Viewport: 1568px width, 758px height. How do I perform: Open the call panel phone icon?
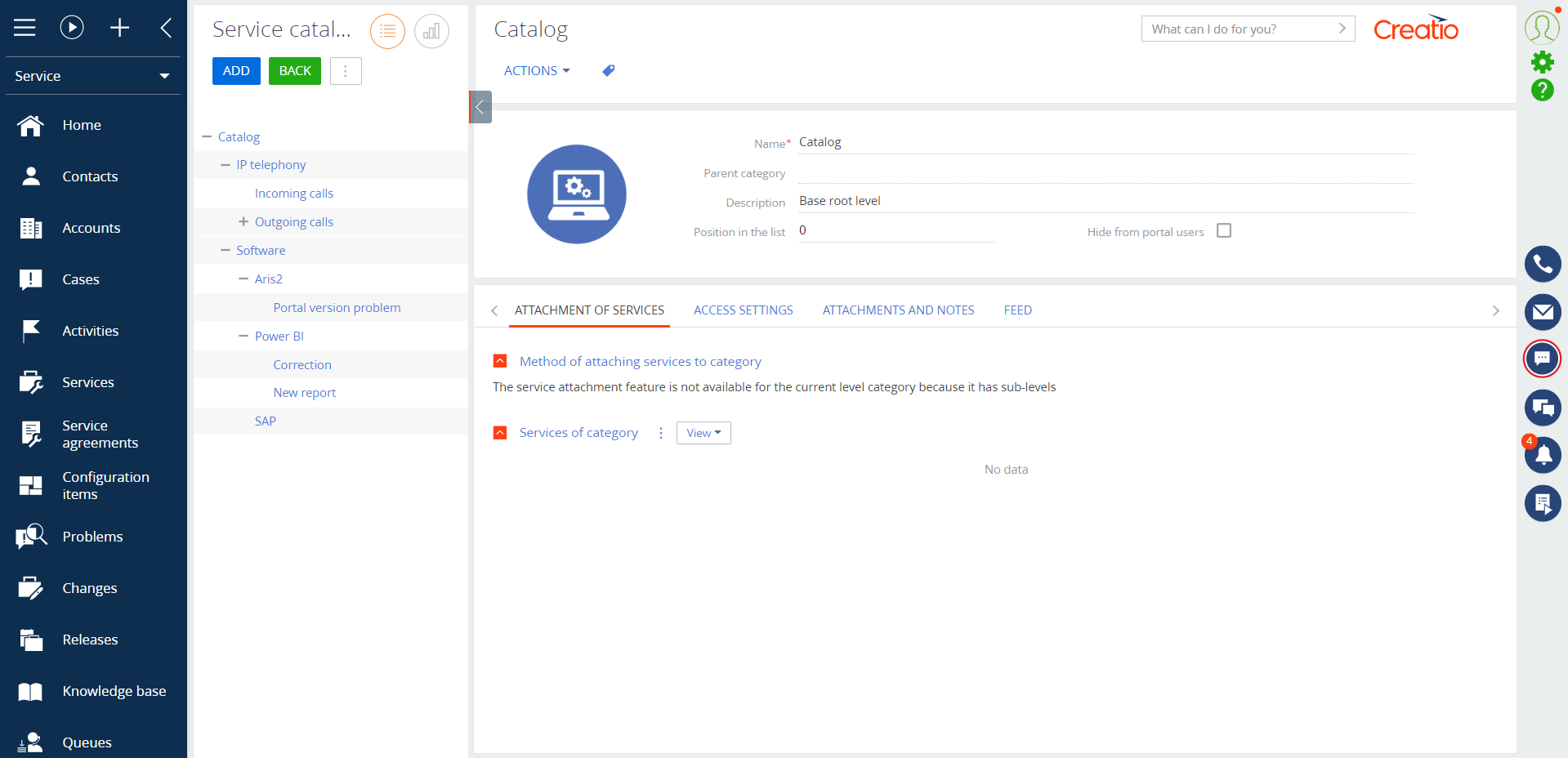pyautogui.click(x=1542, y=264)
